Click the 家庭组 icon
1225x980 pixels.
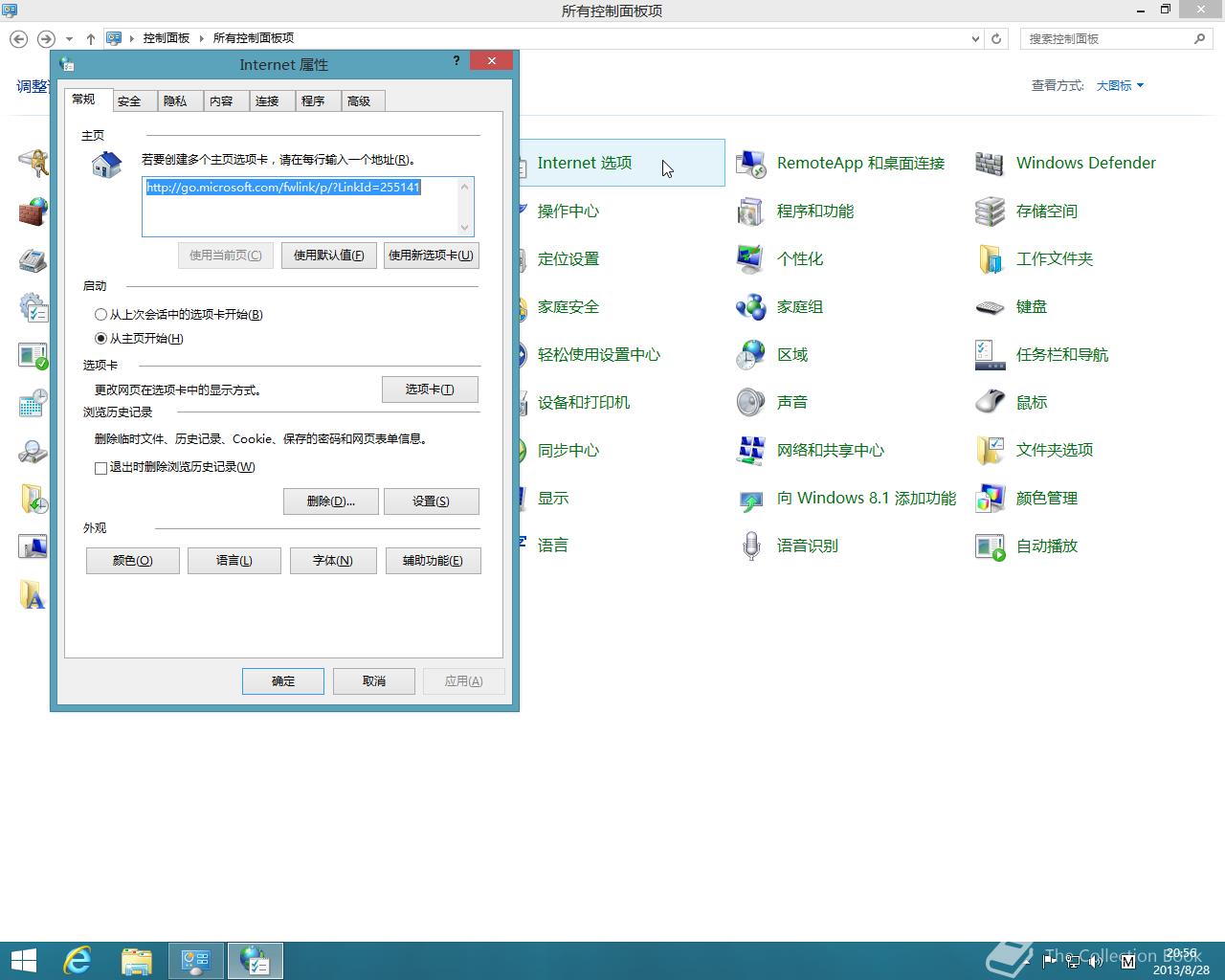(750, 307)
